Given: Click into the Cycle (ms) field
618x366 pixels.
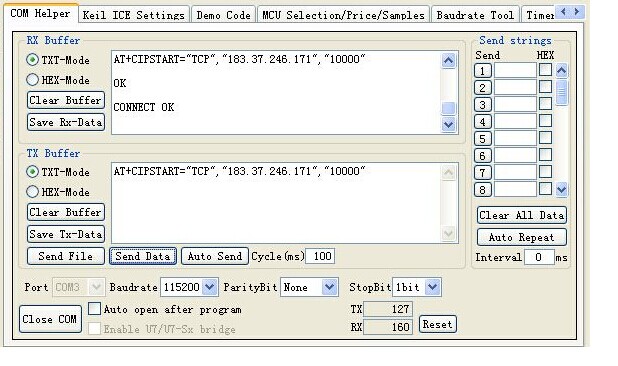Looking at the screenshot, I should [x=320, y=256].
